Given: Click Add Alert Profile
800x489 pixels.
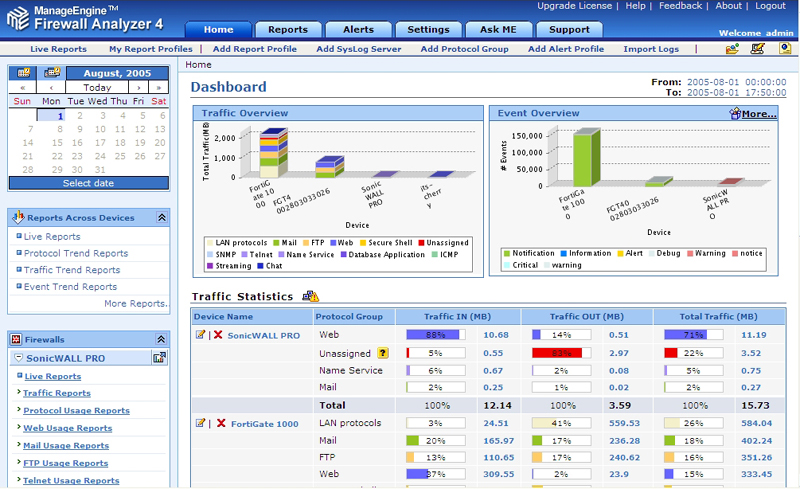Looking at the screenshot, I should point(566,49).
